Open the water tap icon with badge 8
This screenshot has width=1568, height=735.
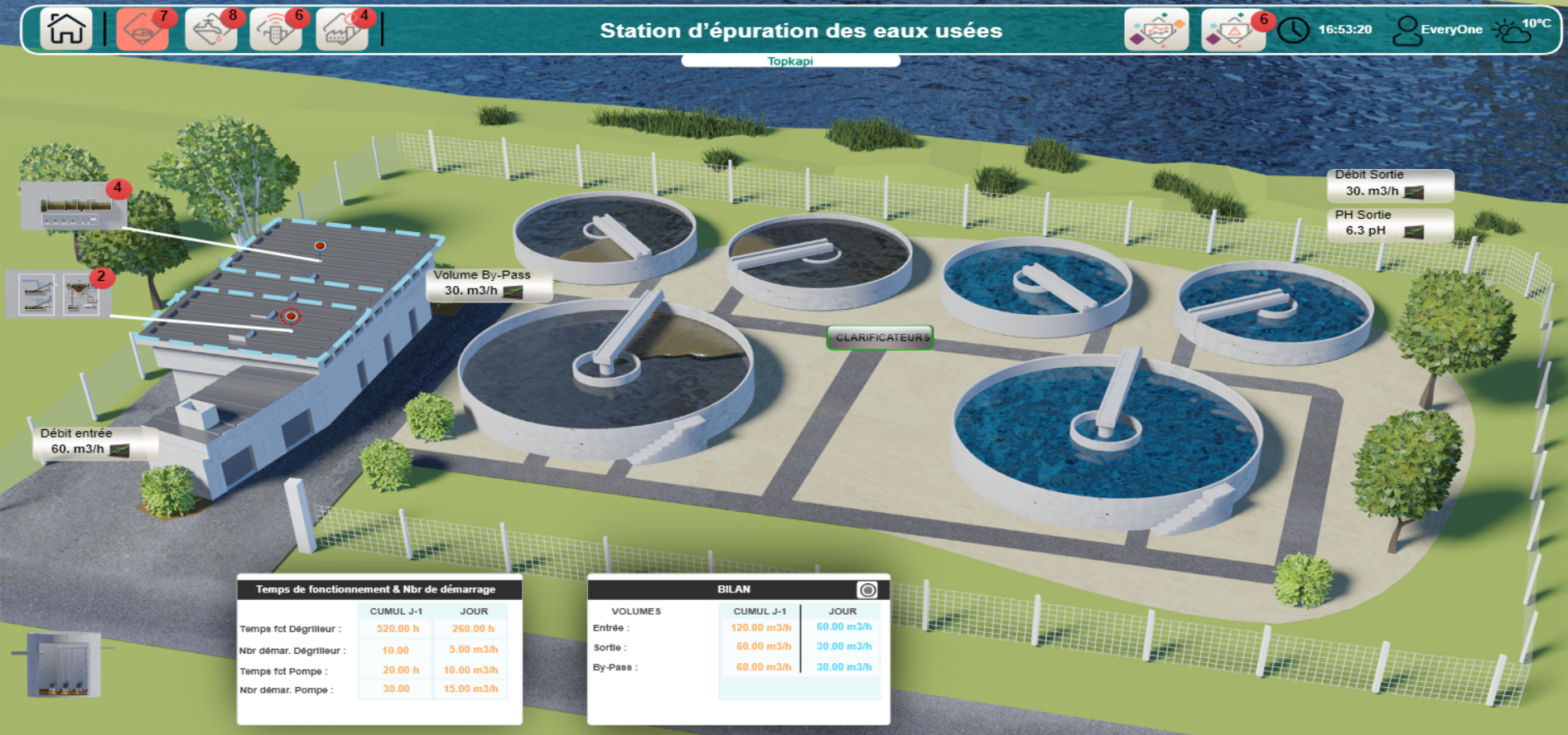click(211, 31)
